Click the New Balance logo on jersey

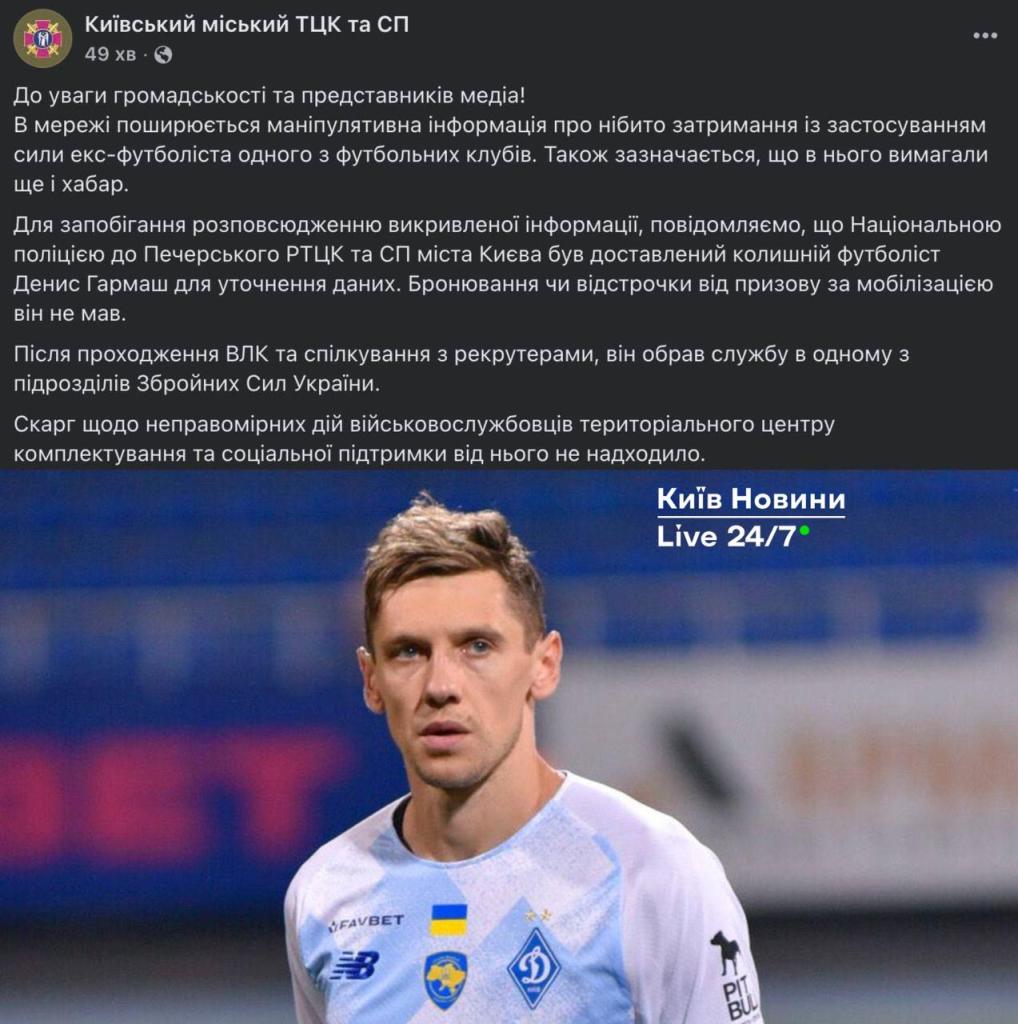click(355, 966)
